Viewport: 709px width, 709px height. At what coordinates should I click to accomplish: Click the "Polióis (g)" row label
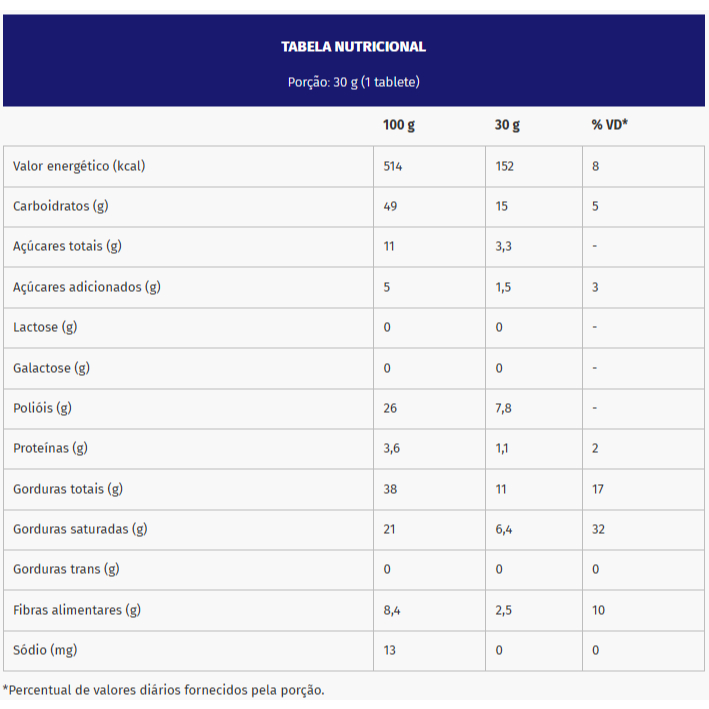[x=42, y=408]
